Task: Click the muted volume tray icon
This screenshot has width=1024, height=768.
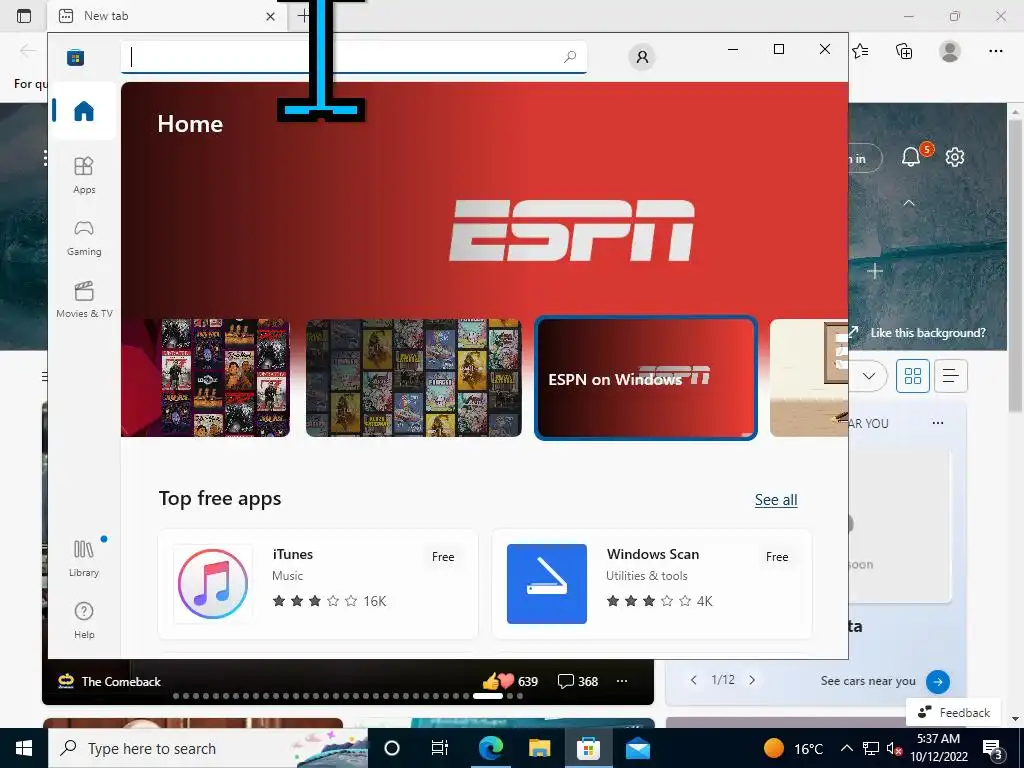Action: (894, 748)
